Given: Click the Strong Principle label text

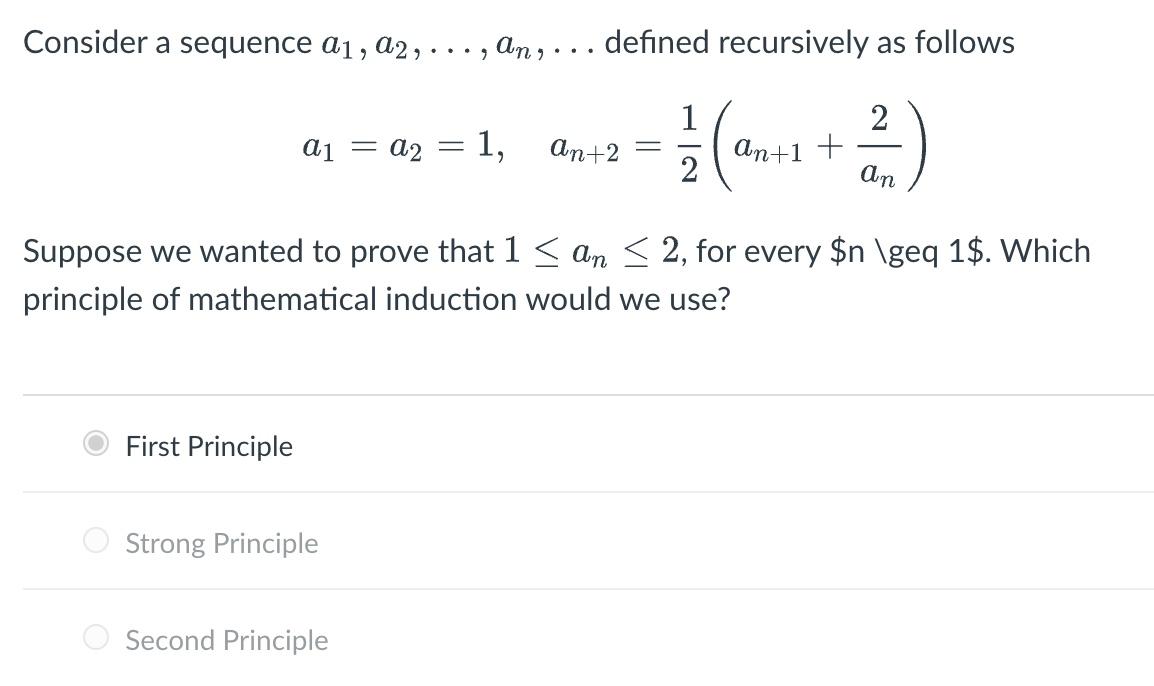Looking at the screenshot, I should 220,543.
